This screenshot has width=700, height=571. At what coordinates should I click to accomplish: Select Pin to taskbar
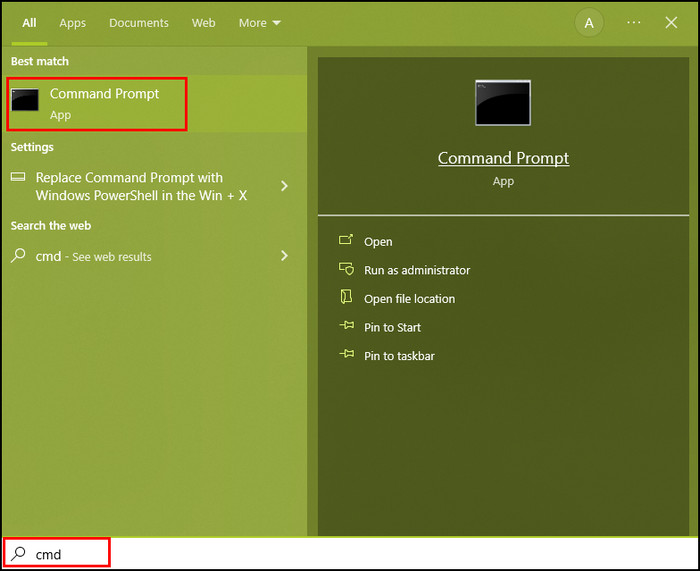coord(399,356)
